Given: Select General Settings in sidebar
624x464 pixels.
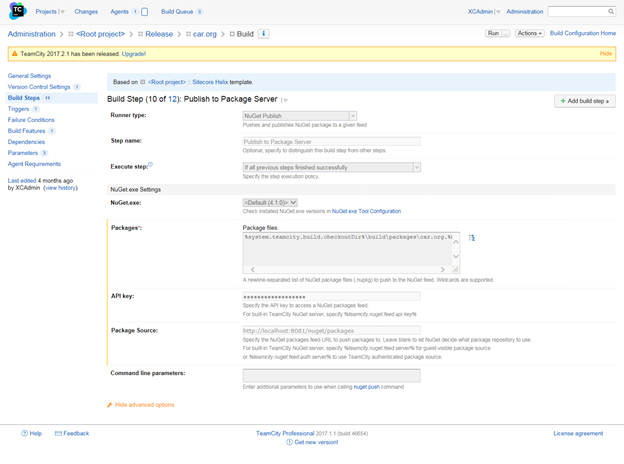Looking at the screenshot, I should pyautogui.click(x=29, y=76).
